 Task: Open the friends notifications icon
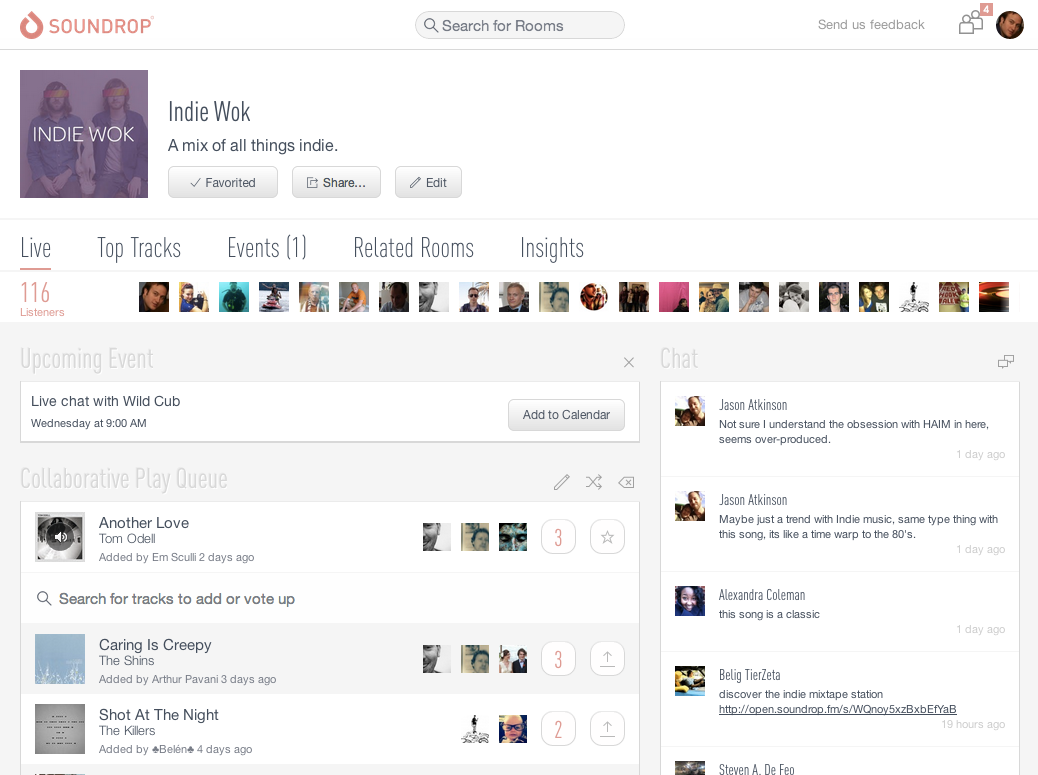point(971,23)
